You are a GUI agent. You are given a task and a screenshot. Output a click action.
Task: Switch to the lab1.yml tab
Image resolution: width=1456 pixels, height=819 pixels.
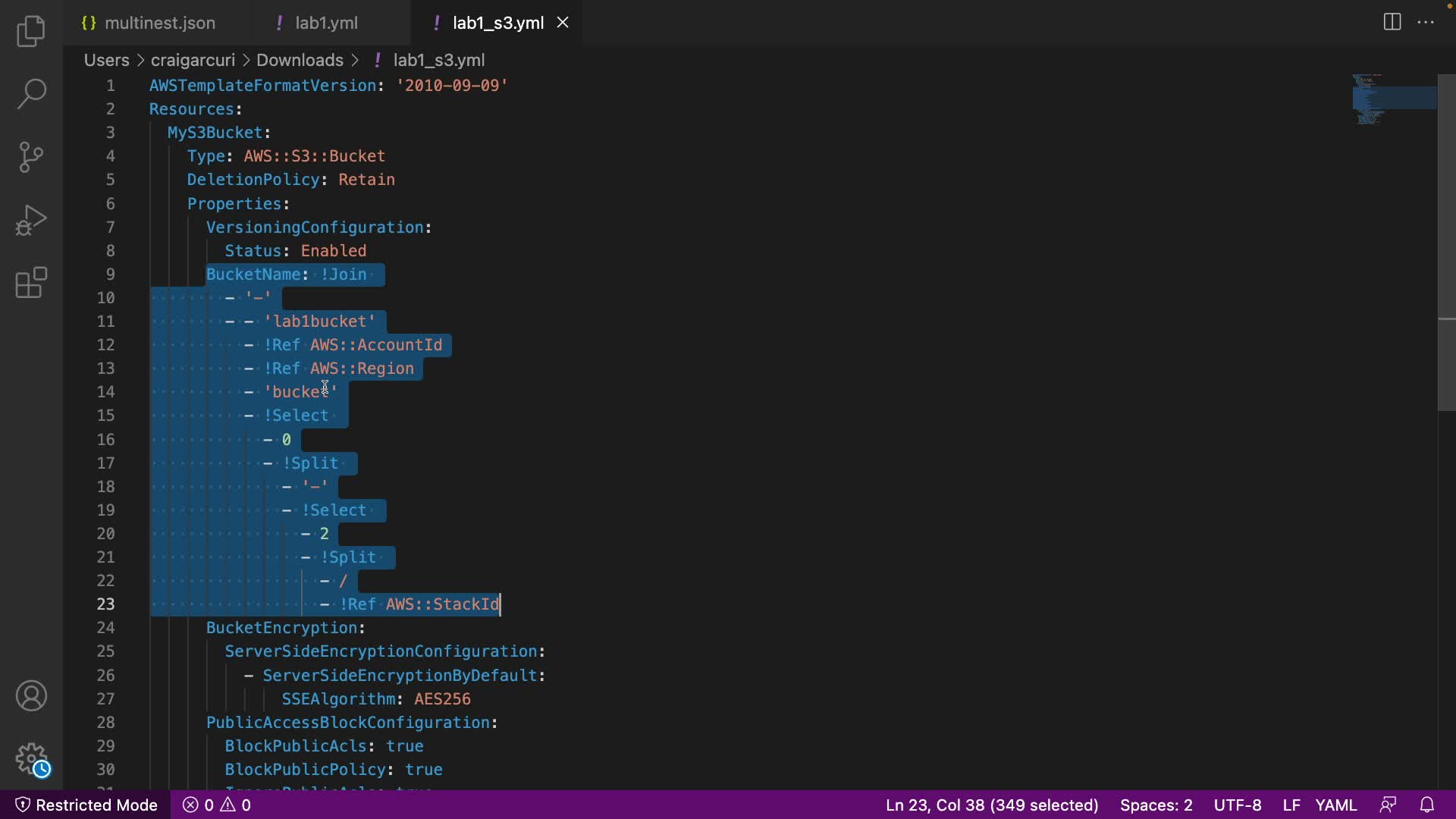326,23
